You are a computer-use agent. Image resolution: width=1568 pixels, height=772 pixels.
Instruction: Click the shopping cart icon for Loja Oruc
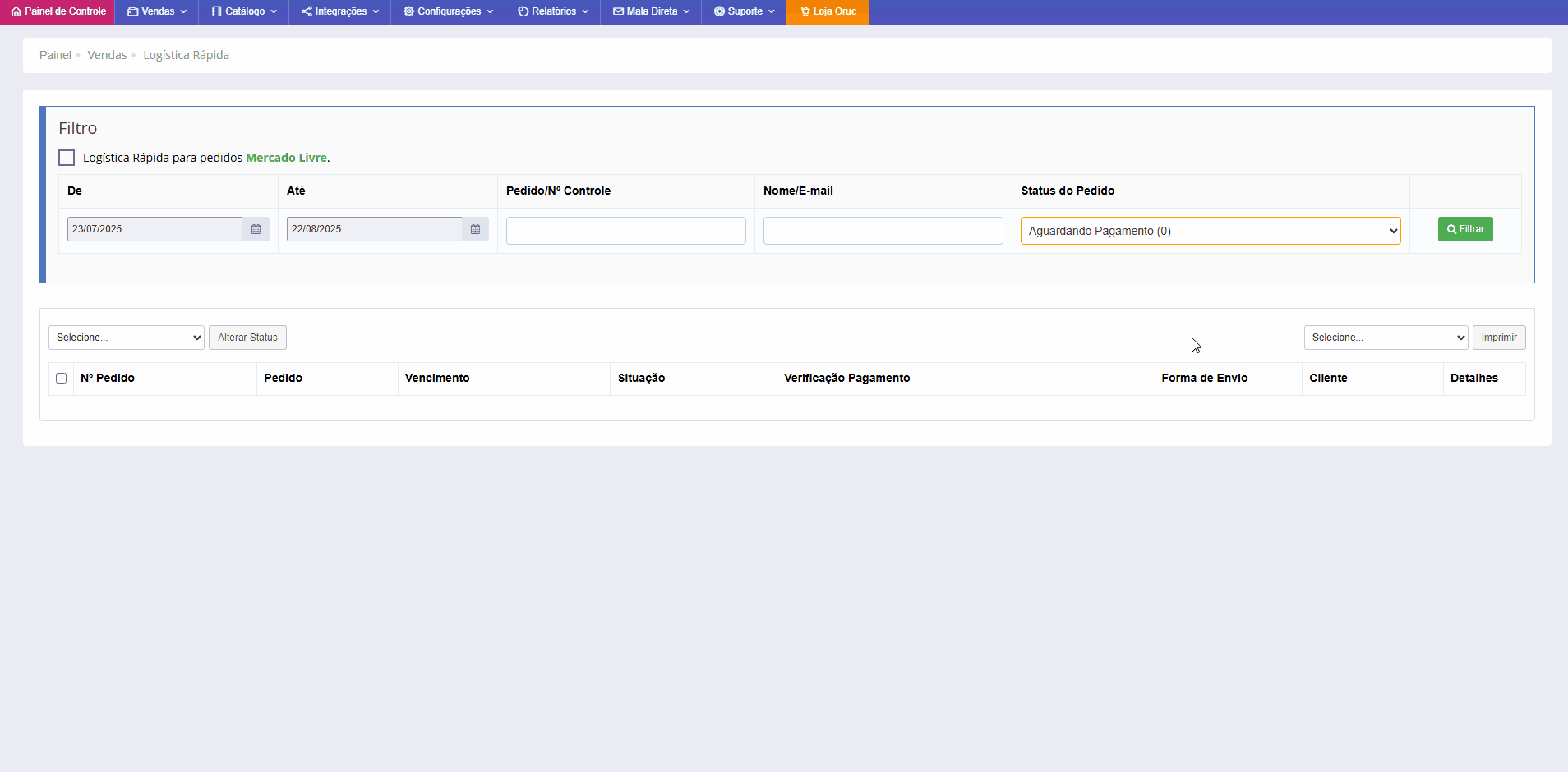pos(805,11)
